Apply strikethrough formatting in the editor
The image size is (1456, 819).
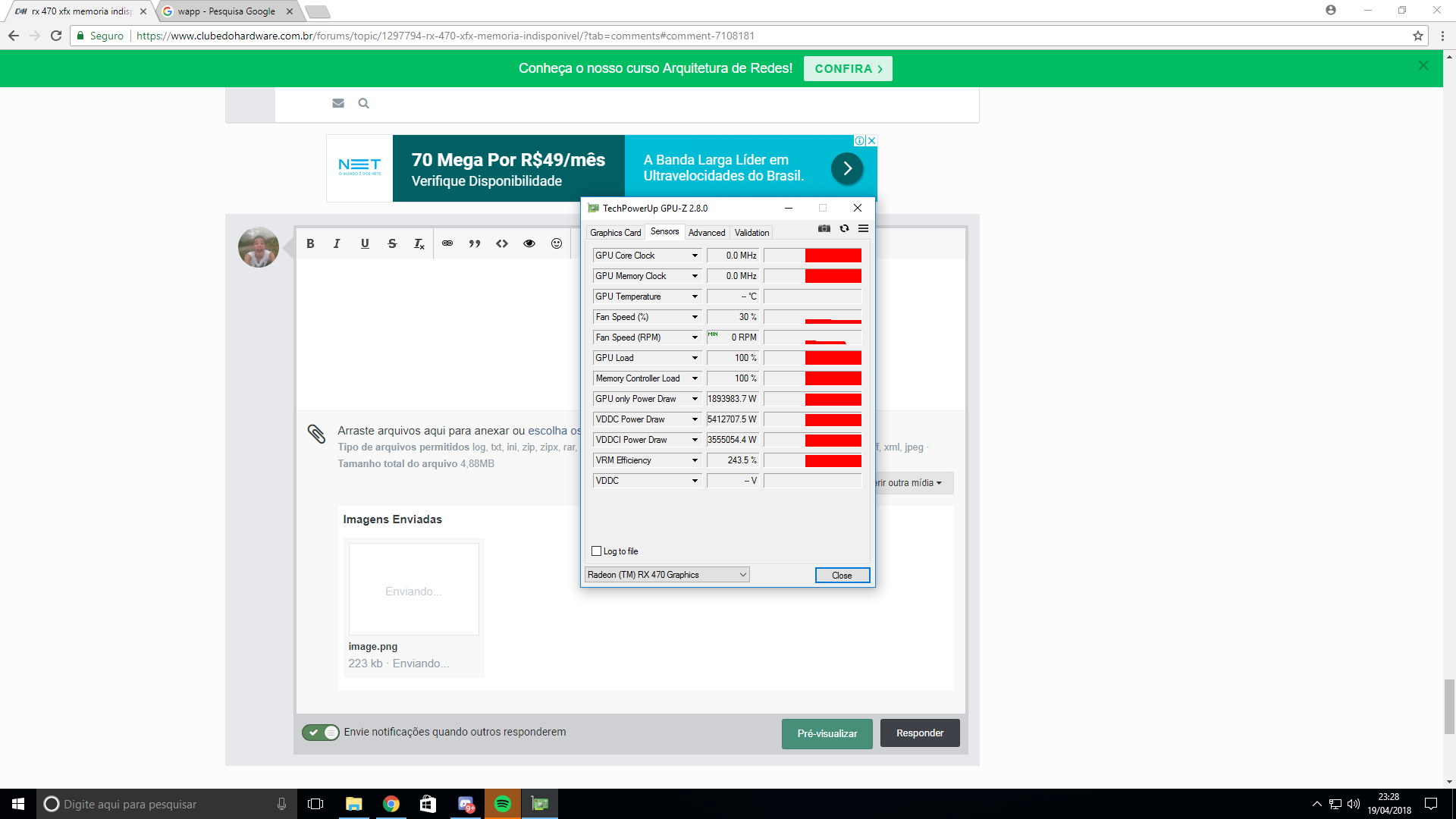click(x=392, y=243)
